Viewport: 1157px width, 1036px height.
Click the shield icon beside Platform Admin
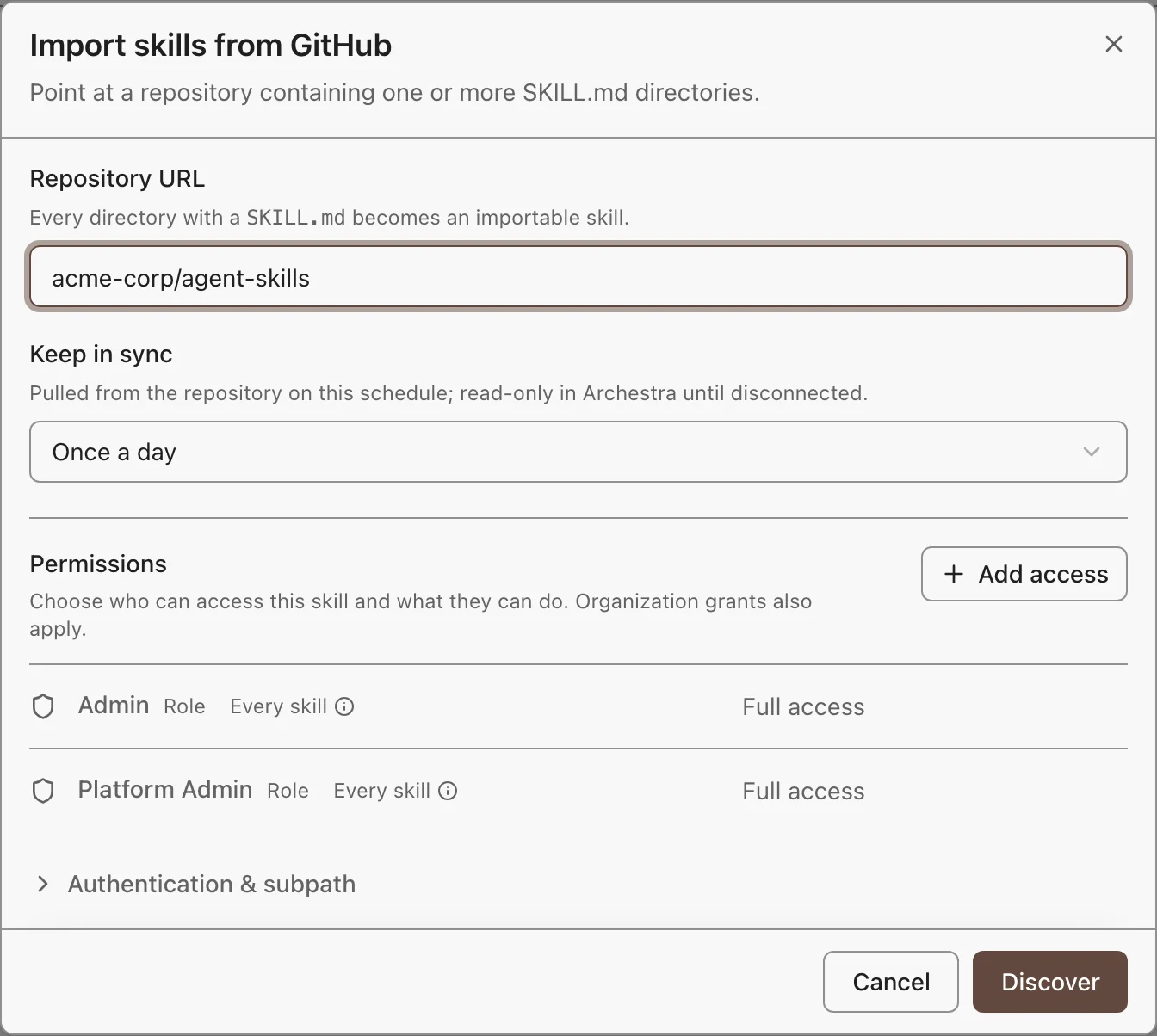pyautogui.click(x=43, y=791)
